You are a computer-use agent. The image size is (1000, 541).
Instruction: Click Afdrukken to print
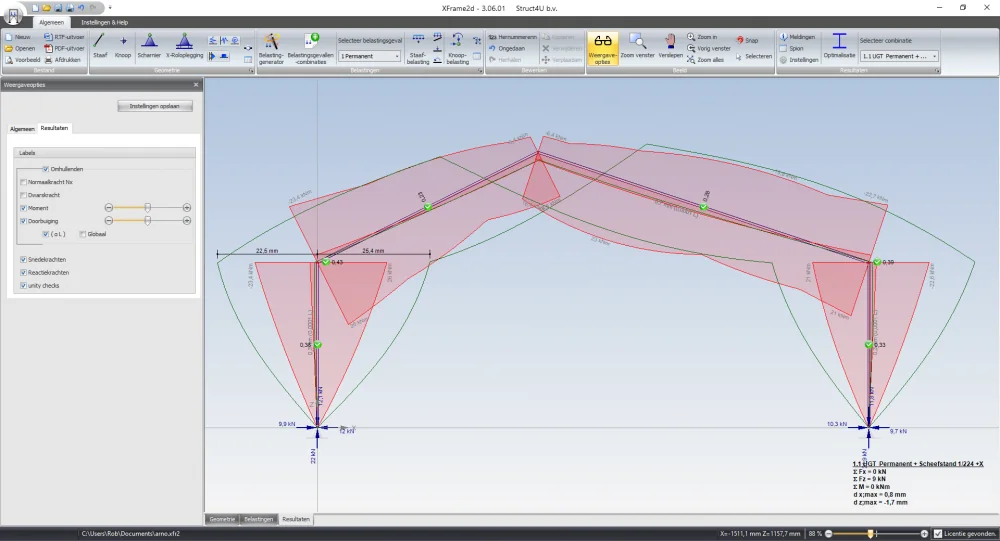(62, 60)
